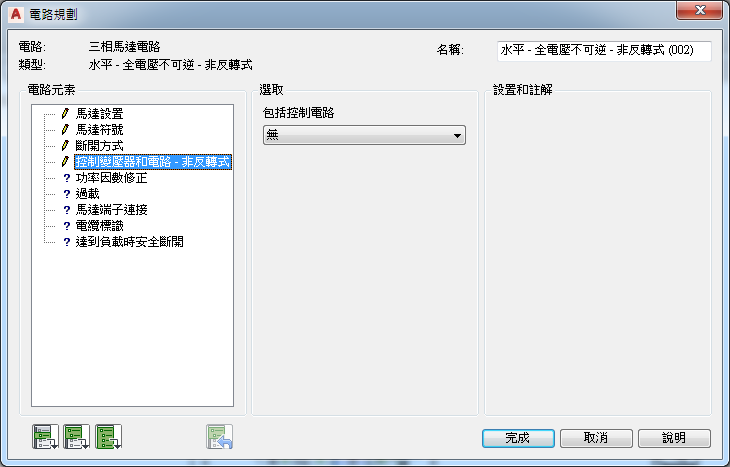
Task: Open the 包括控制電路 dropdown showing 無
Action: 364,135
